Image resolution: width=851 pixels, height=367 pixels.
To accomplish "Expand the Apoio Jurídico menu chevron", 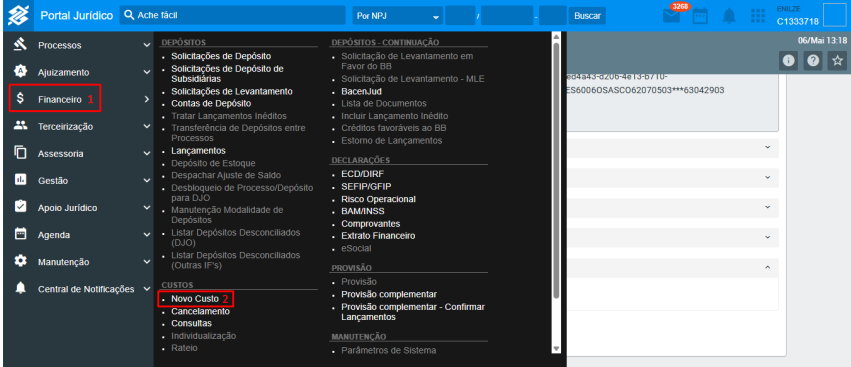I will click(x=146, y=207).
